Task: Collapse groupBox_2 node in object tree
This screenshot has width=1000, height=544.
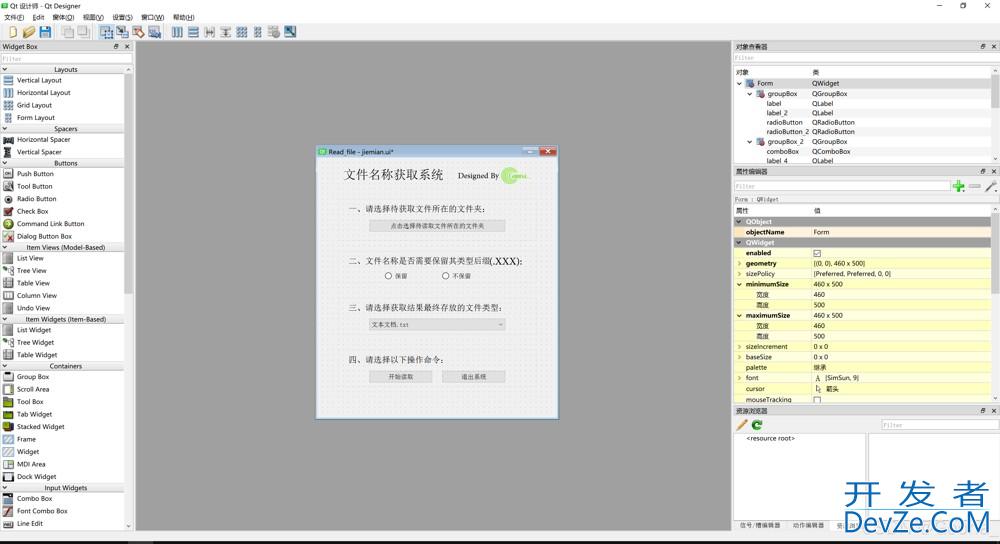Action: tap(750, 142)
